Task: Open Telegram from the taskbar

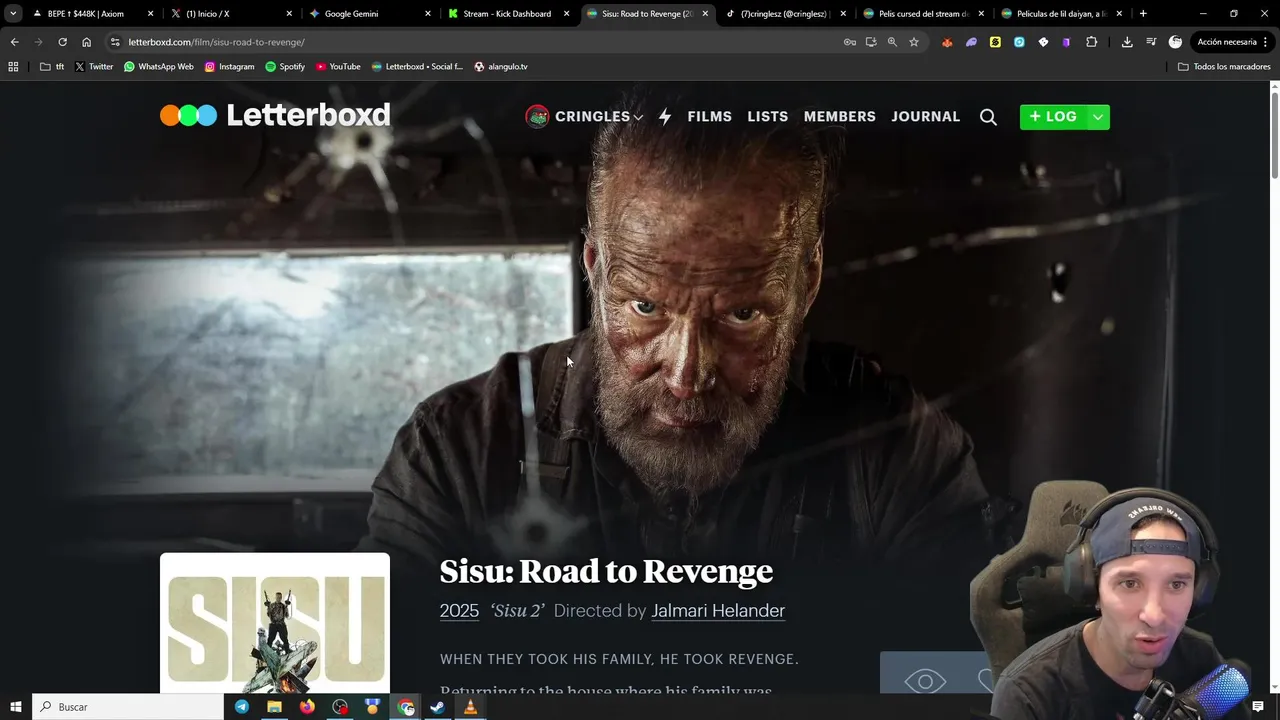Action: 242,707
